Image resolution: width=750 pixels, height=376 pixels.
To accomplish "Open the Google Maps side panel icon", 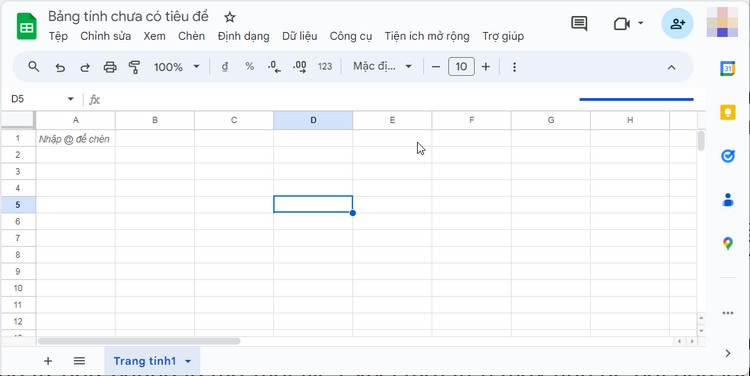I will pyautogui.click(x=728, y=243).
